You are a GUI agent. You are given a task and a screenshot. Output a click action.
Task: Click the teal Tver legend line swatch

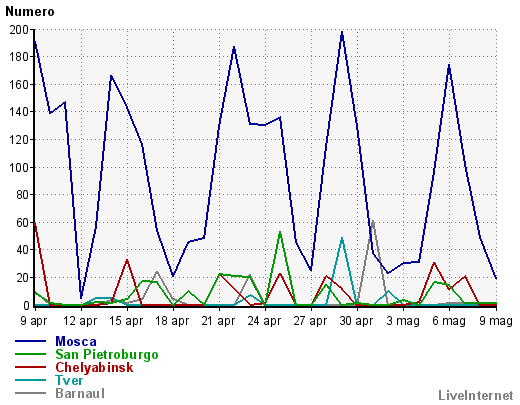coord(30,380)
